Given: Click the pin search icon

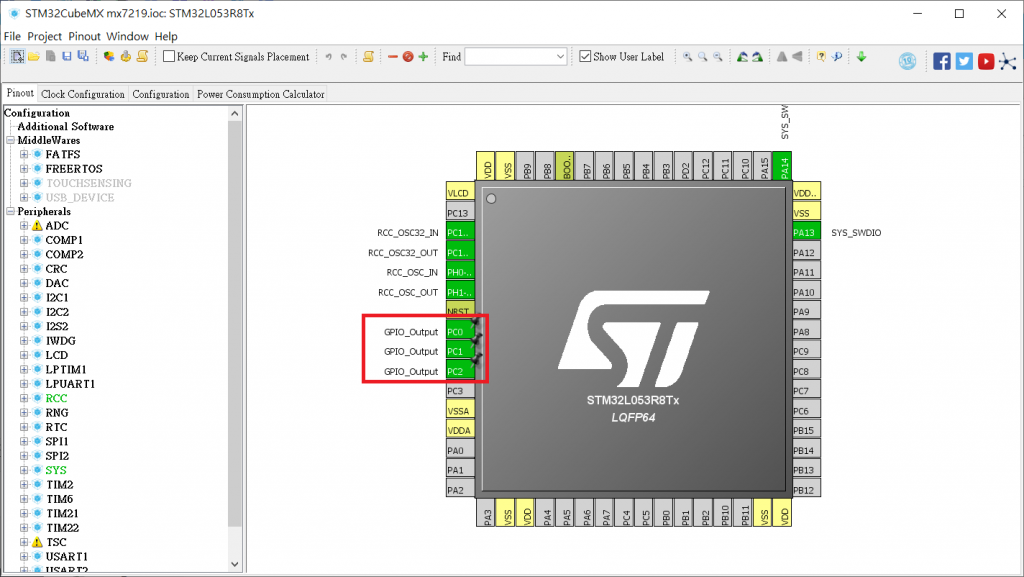Looking at the screenshot, I should [837, 57].
